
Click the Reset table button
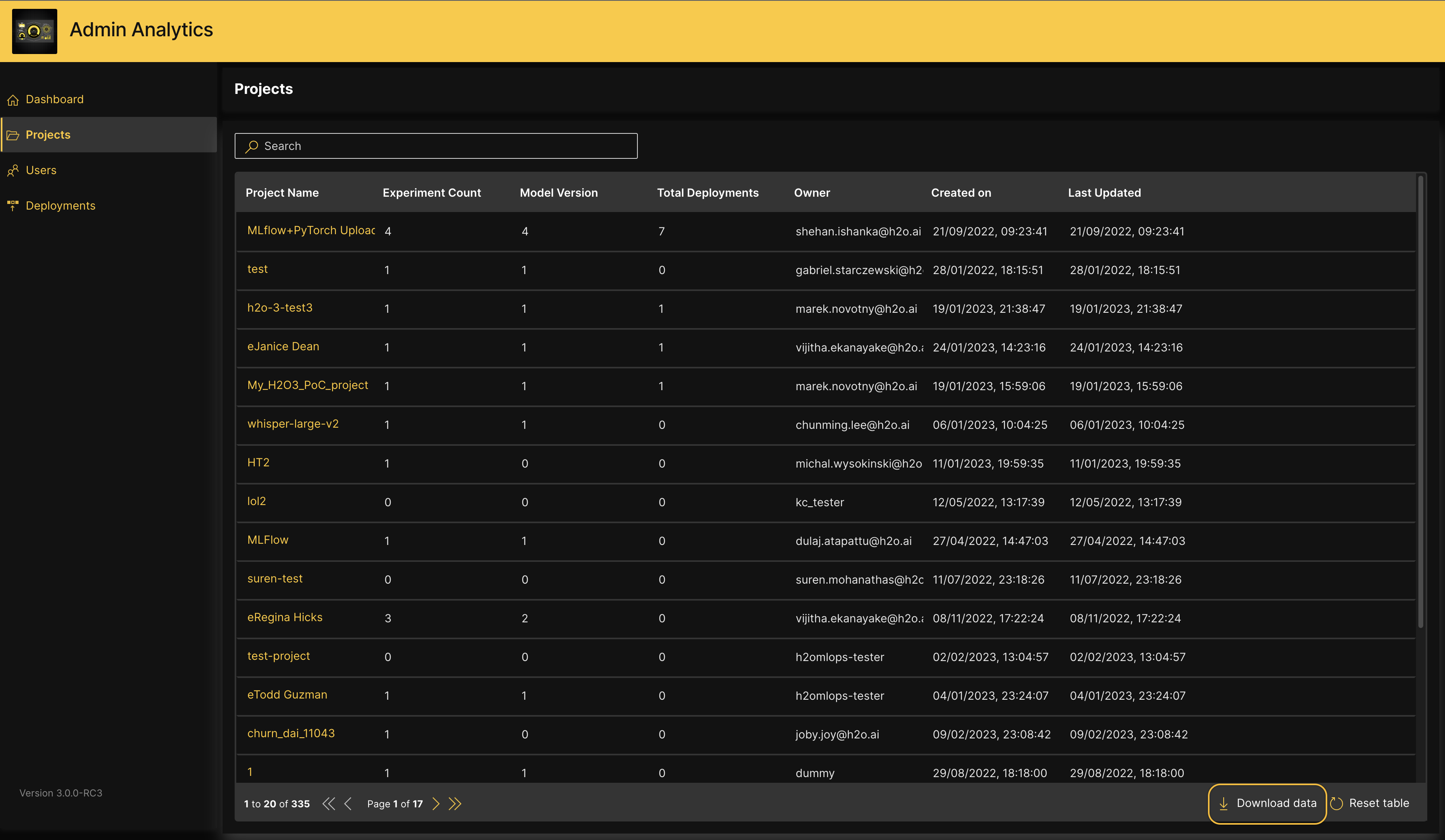(x=1369, y=803)
